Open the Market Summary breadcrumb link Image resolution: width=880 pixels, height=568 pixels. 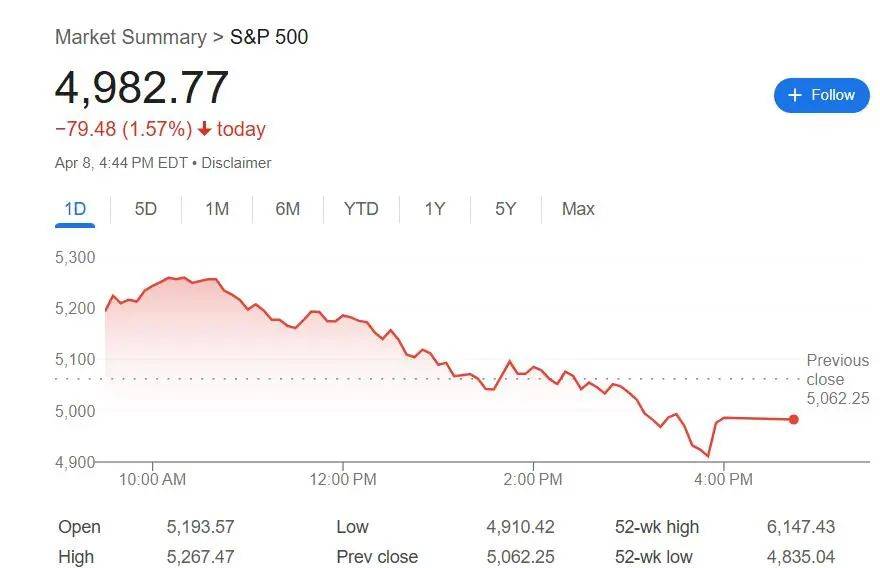click(x=130, y=37)
